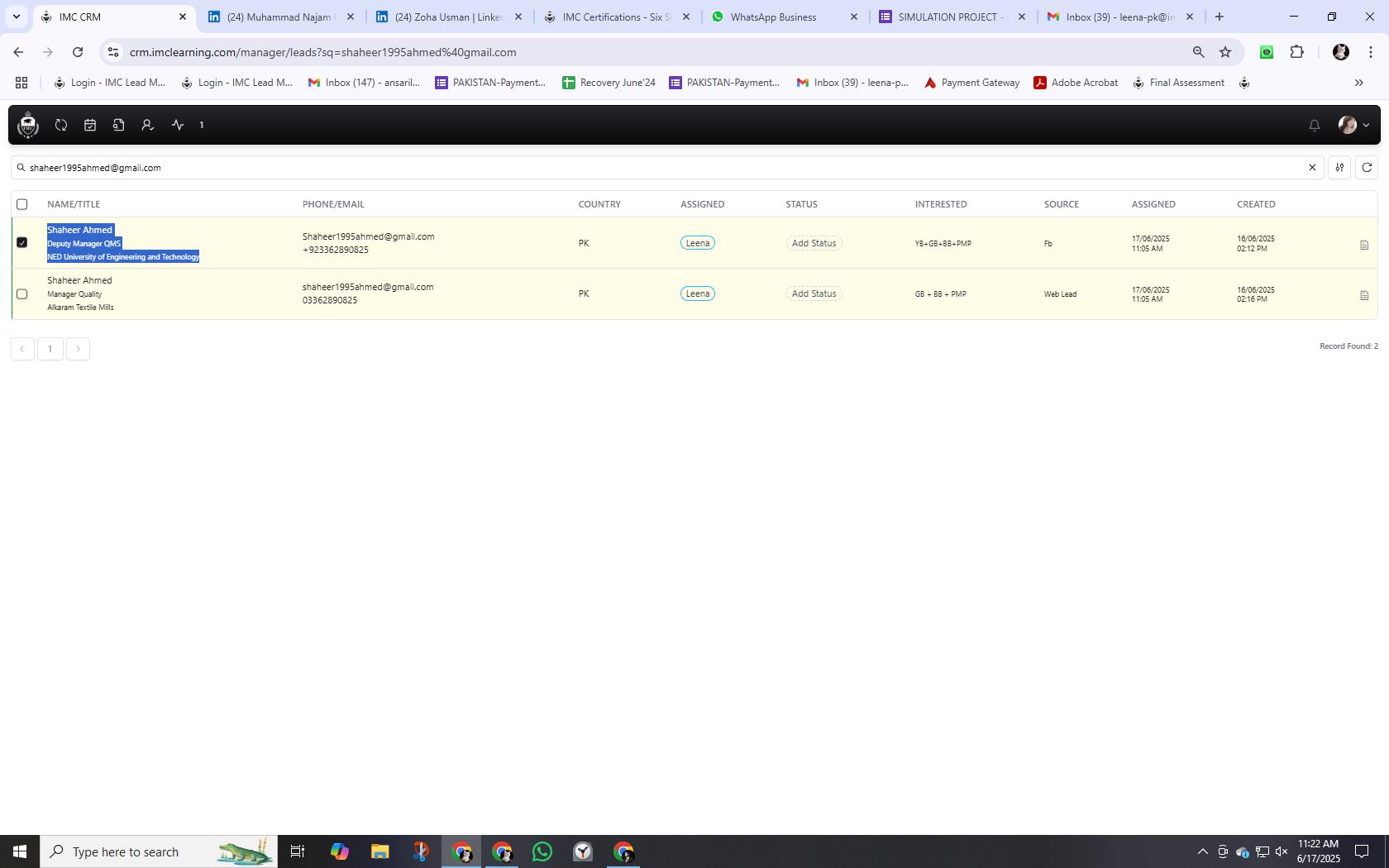The image size is (1389, 868).
Task: Switch to Zoha Usman LinkedIn tab
Action: click(449, 17)
